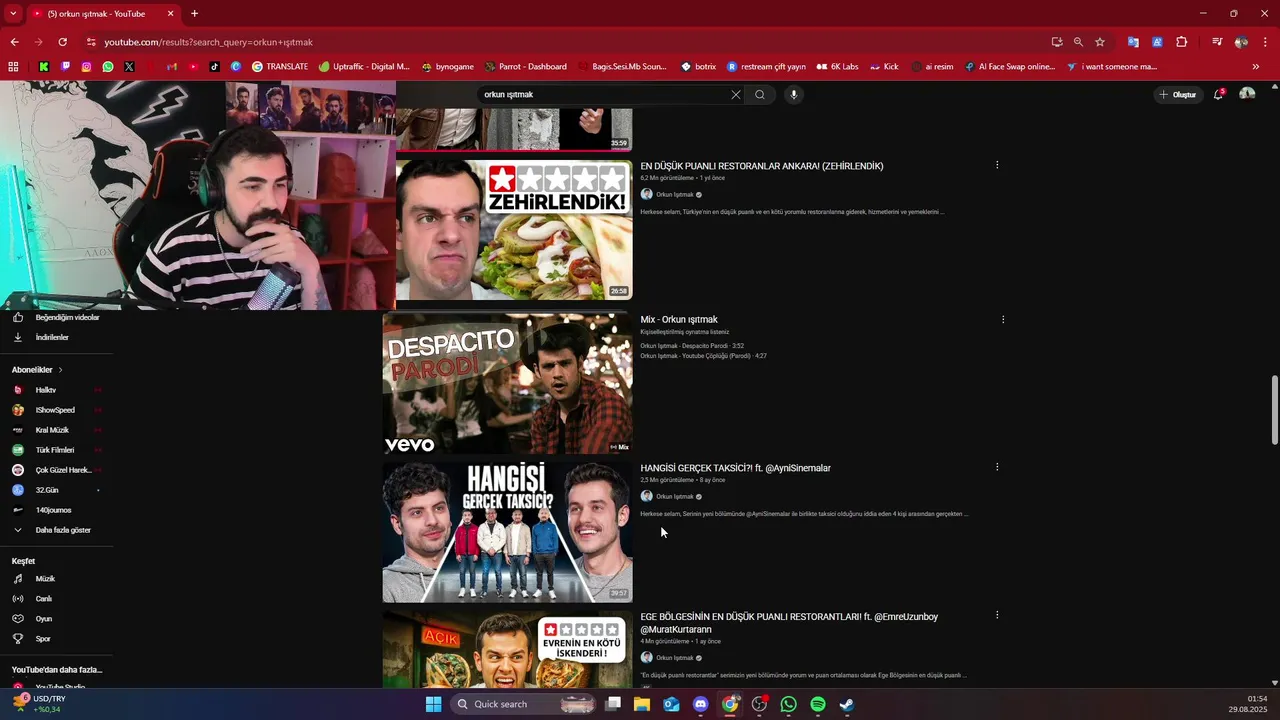Play the Despacito Parodi mix thumbnail
The image size is (1280, 720).
point(507,384)
